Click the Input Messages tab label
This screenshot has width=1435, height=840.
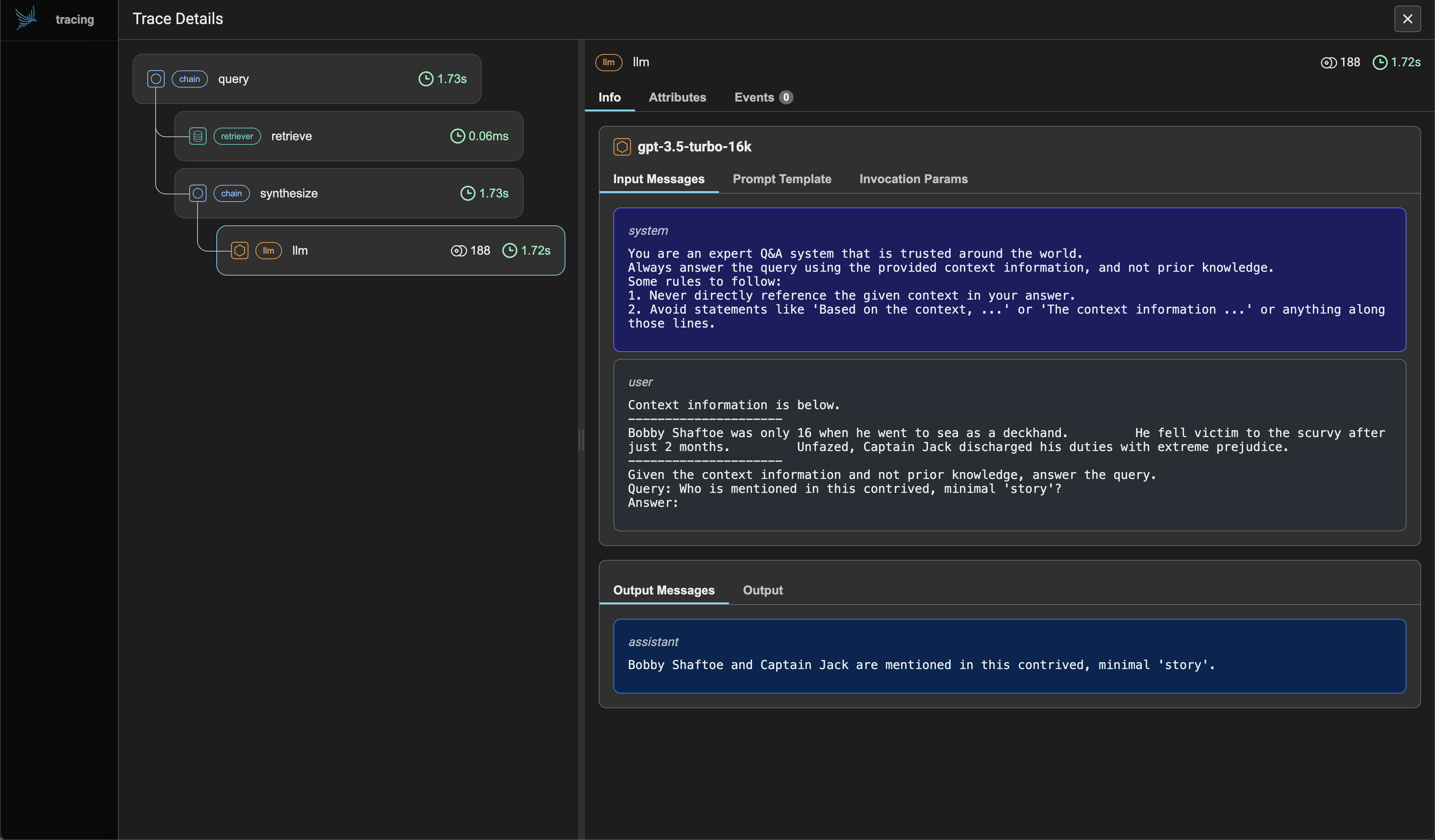(x=659, y=179)
